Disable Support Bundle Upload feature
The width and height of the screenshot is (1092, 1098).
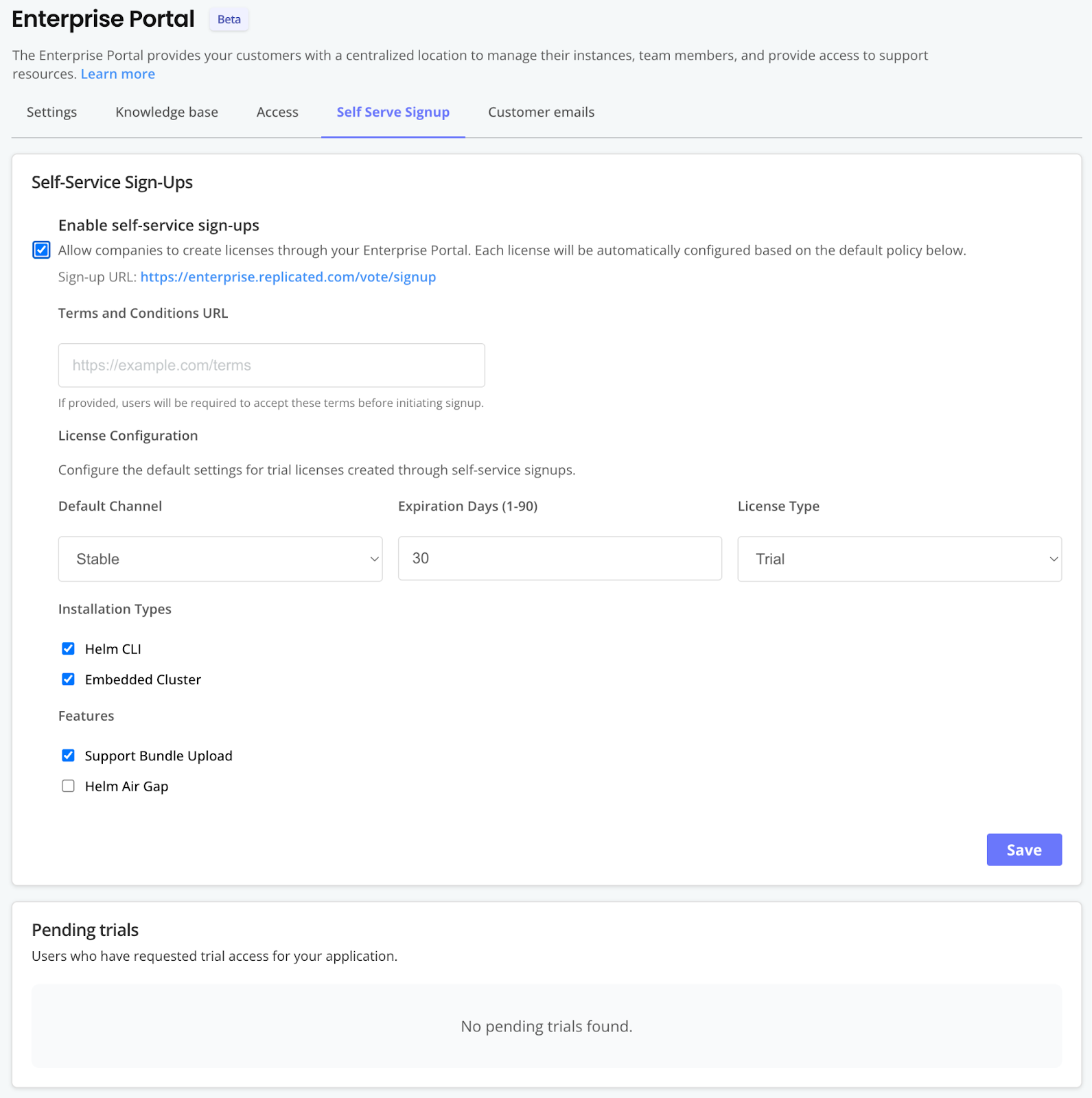(x=68, y=756)
